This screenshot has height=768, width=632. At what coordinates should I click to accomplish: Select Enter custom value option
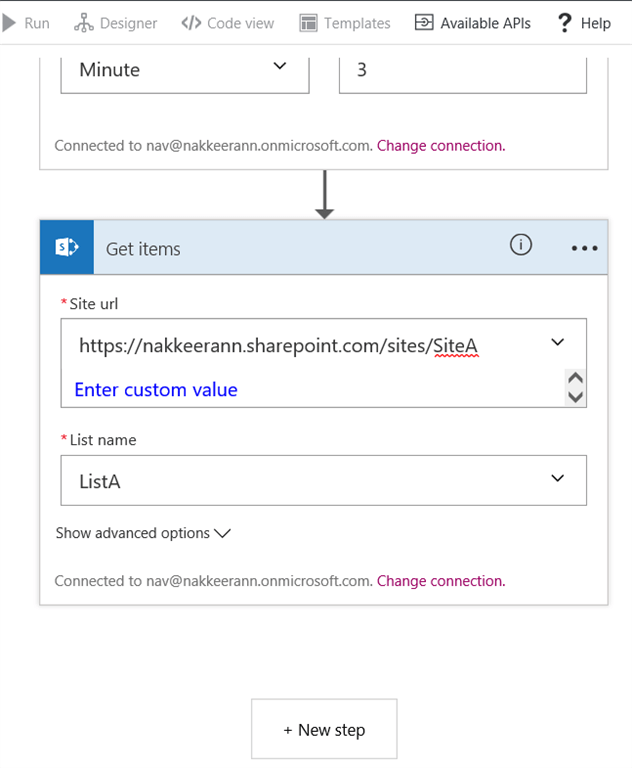point(156,389)
